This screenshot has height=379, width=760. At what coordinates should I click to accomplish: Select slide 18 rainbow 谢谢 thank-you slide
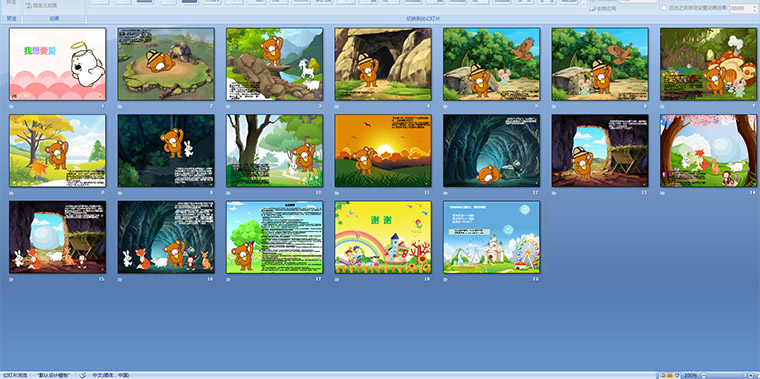coord(383,237)
